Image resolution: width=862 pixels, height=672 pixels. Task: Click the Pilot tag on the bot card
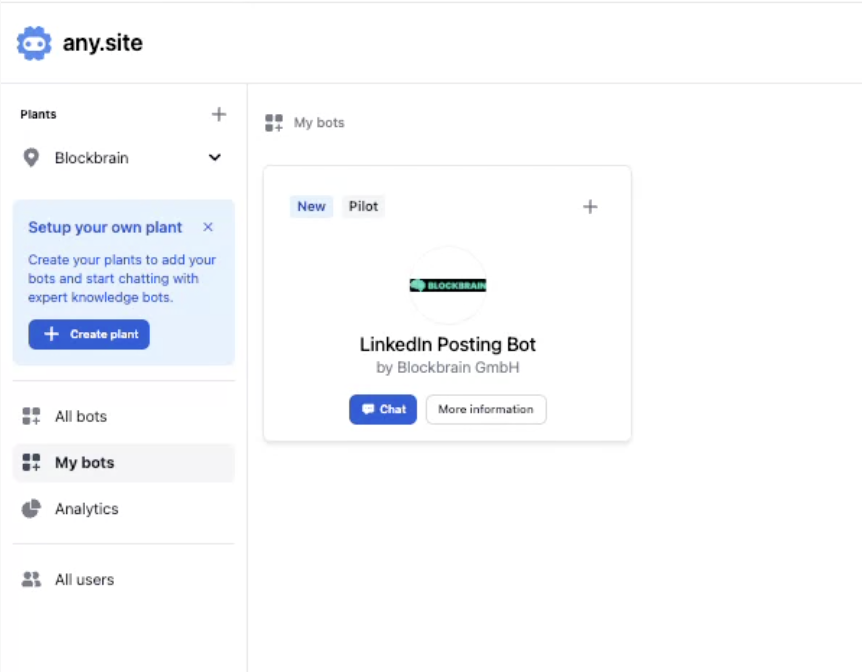coord(363,206)
